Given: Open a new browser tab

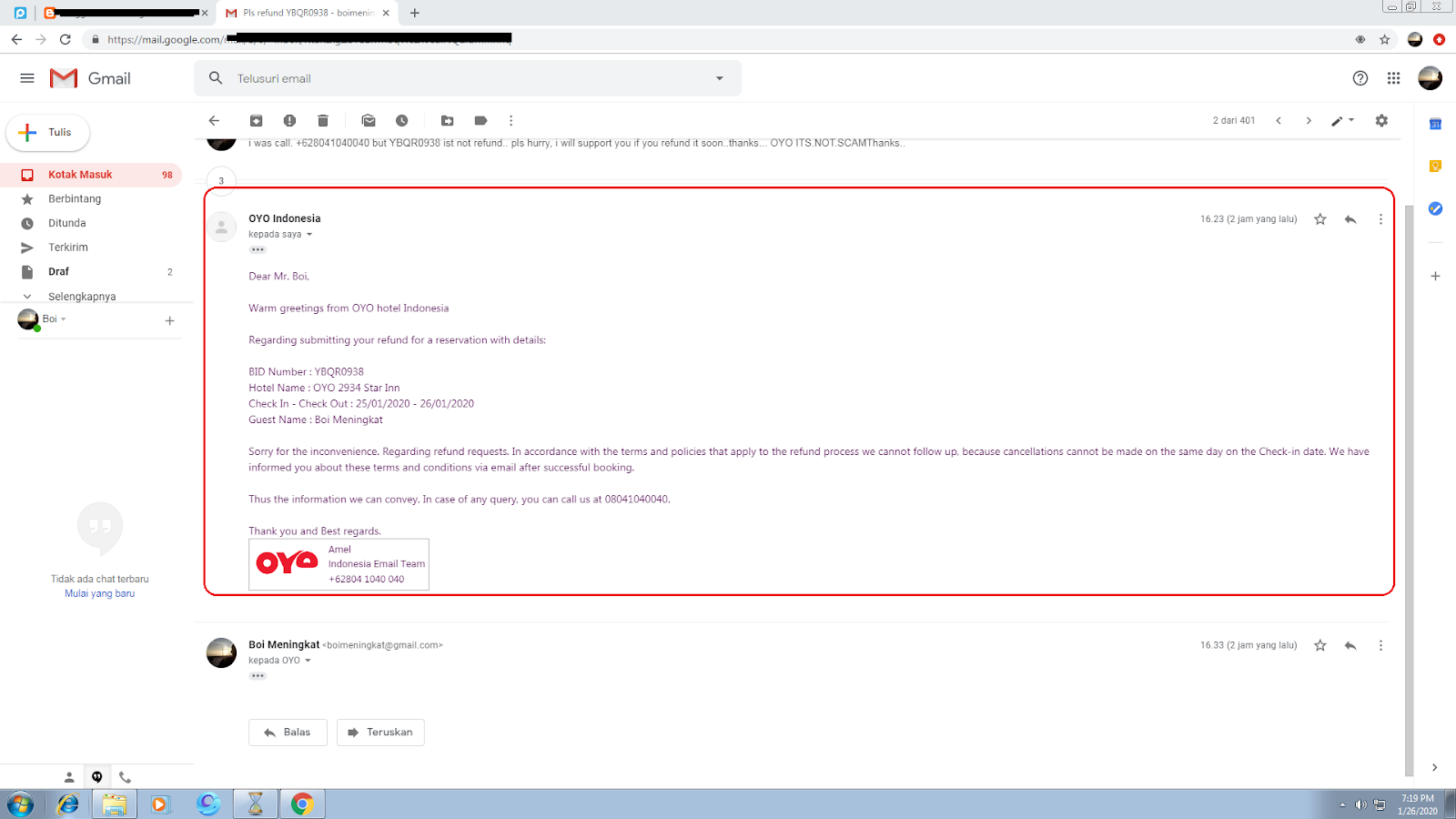Looking at the screenshot, I should click(x=415, y=13).
